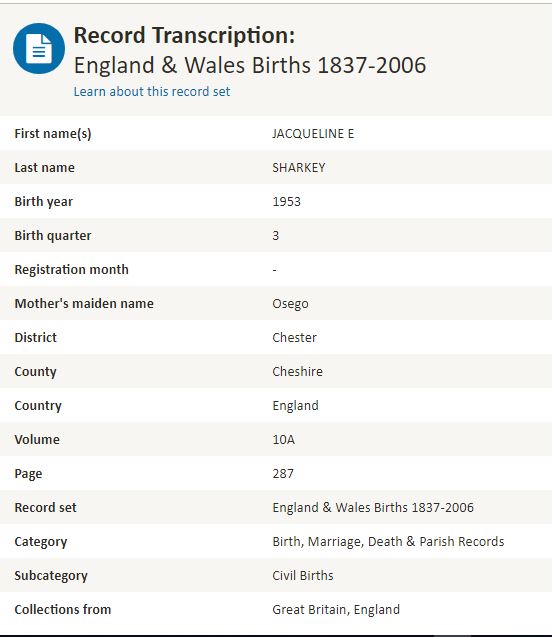Select the England & Wales Births 1837-2006 title
This screenshot has width=552, height=637.
pos(250,65)
